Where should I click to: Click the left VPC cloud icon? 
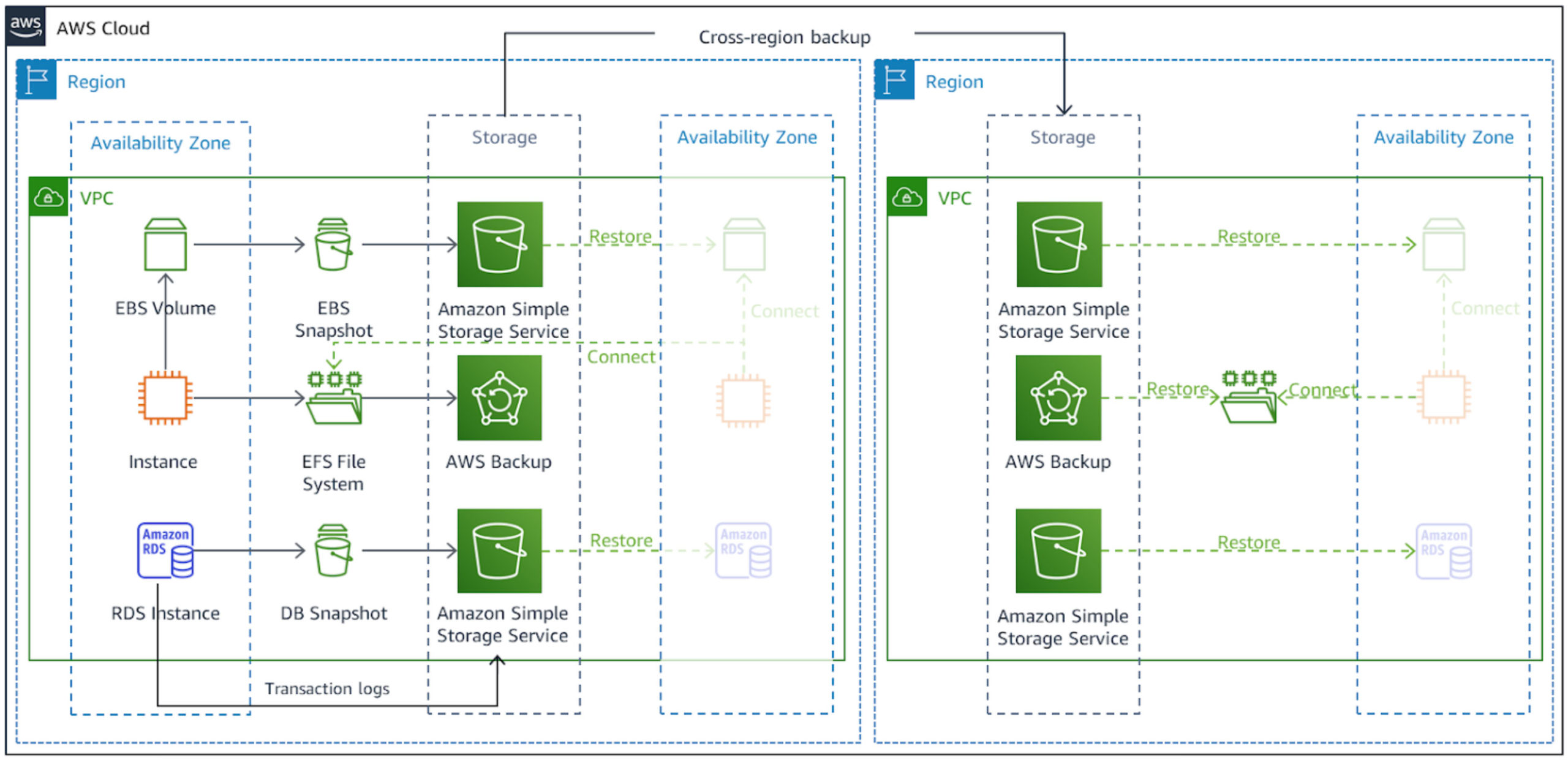[48, 197]
